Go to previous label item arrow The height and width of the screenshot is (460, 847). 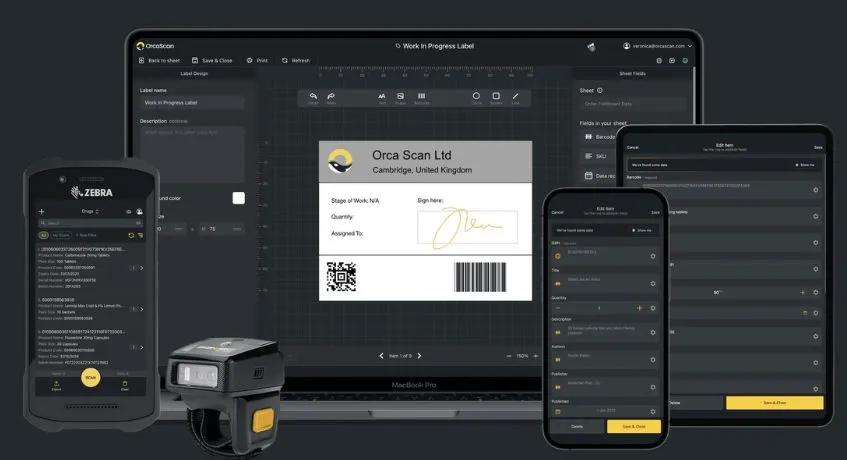tap(381, 356)
